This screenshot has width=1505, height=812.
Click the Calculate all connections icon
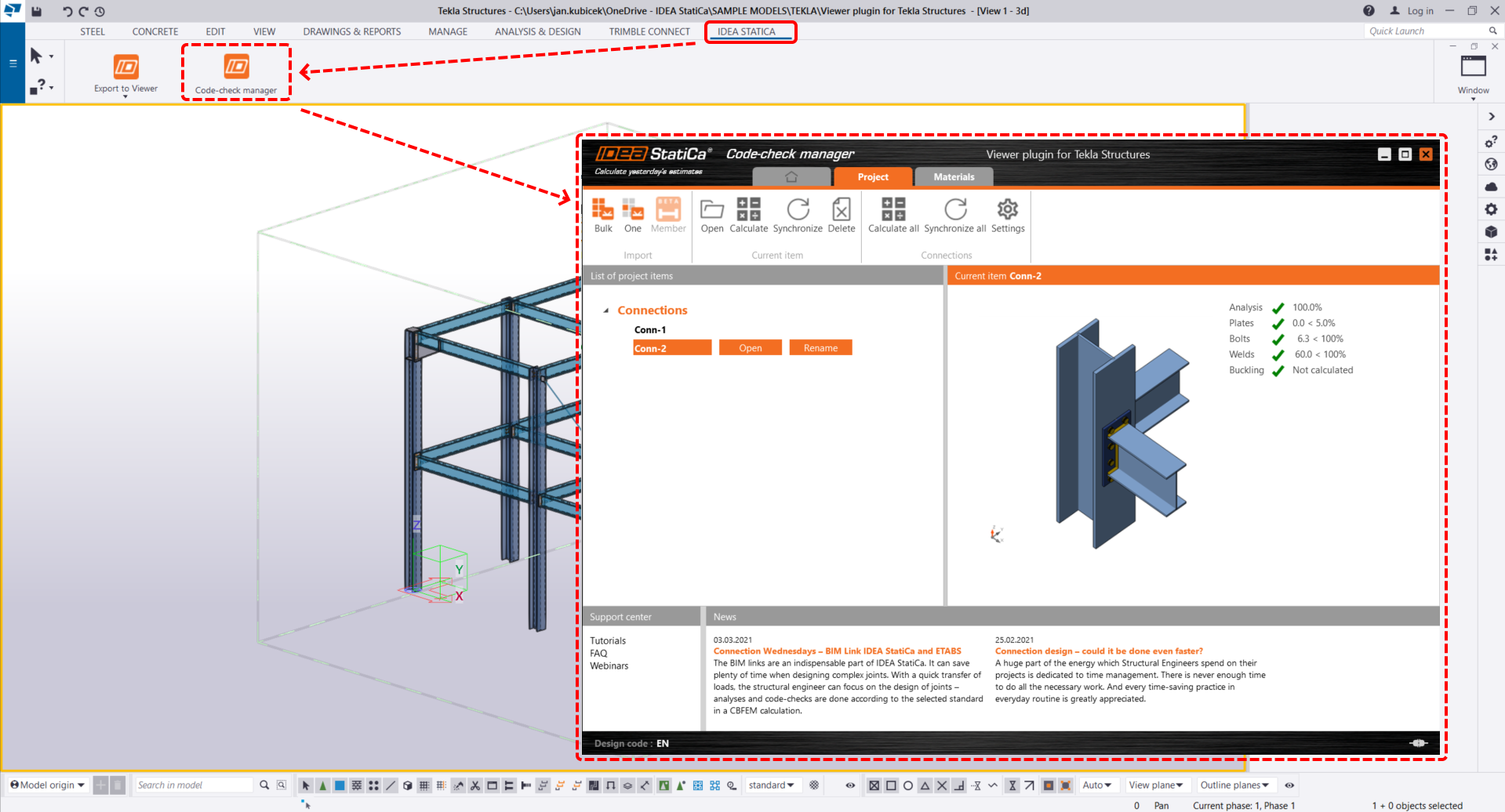coord(892,210)
